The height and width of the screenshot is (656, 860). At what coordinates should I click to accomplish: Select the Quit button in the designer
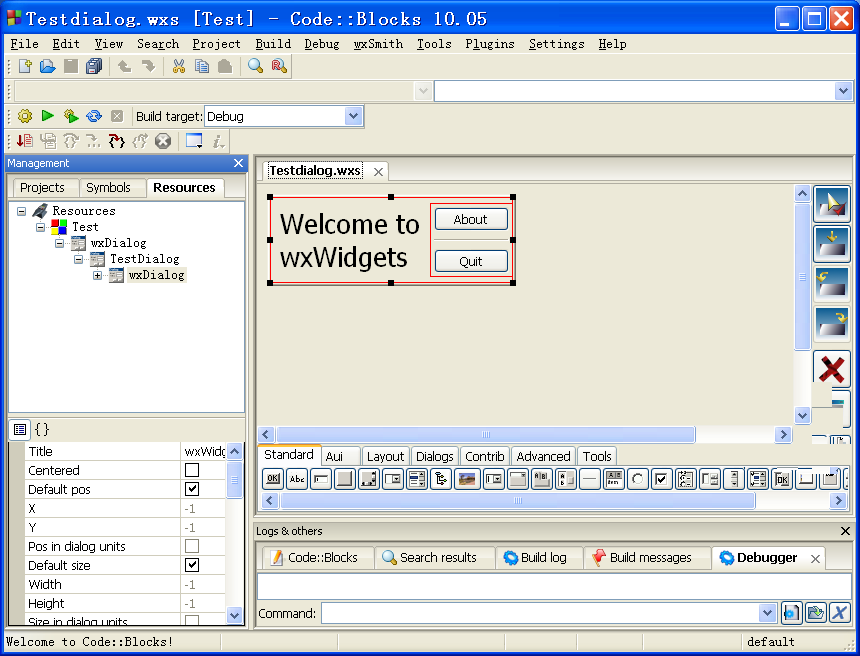[471, 261]
